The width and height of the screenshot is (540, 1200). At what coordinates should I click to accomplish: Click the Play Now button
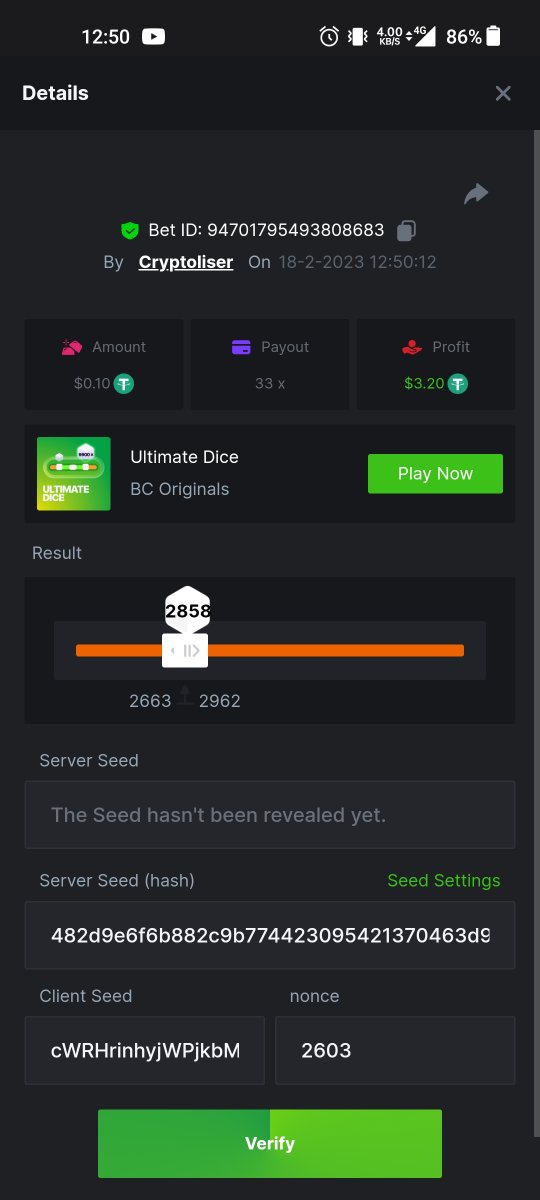(435, 474)
